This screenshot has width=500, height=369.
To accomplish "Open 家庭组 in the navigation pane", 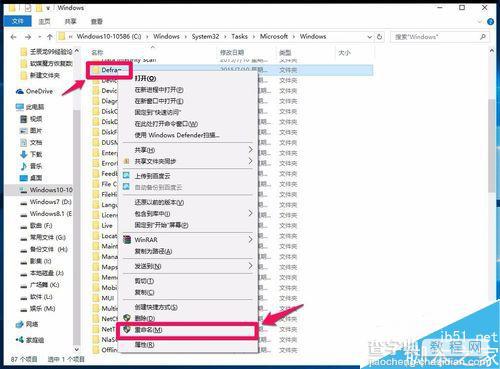I will click(30, 340).
